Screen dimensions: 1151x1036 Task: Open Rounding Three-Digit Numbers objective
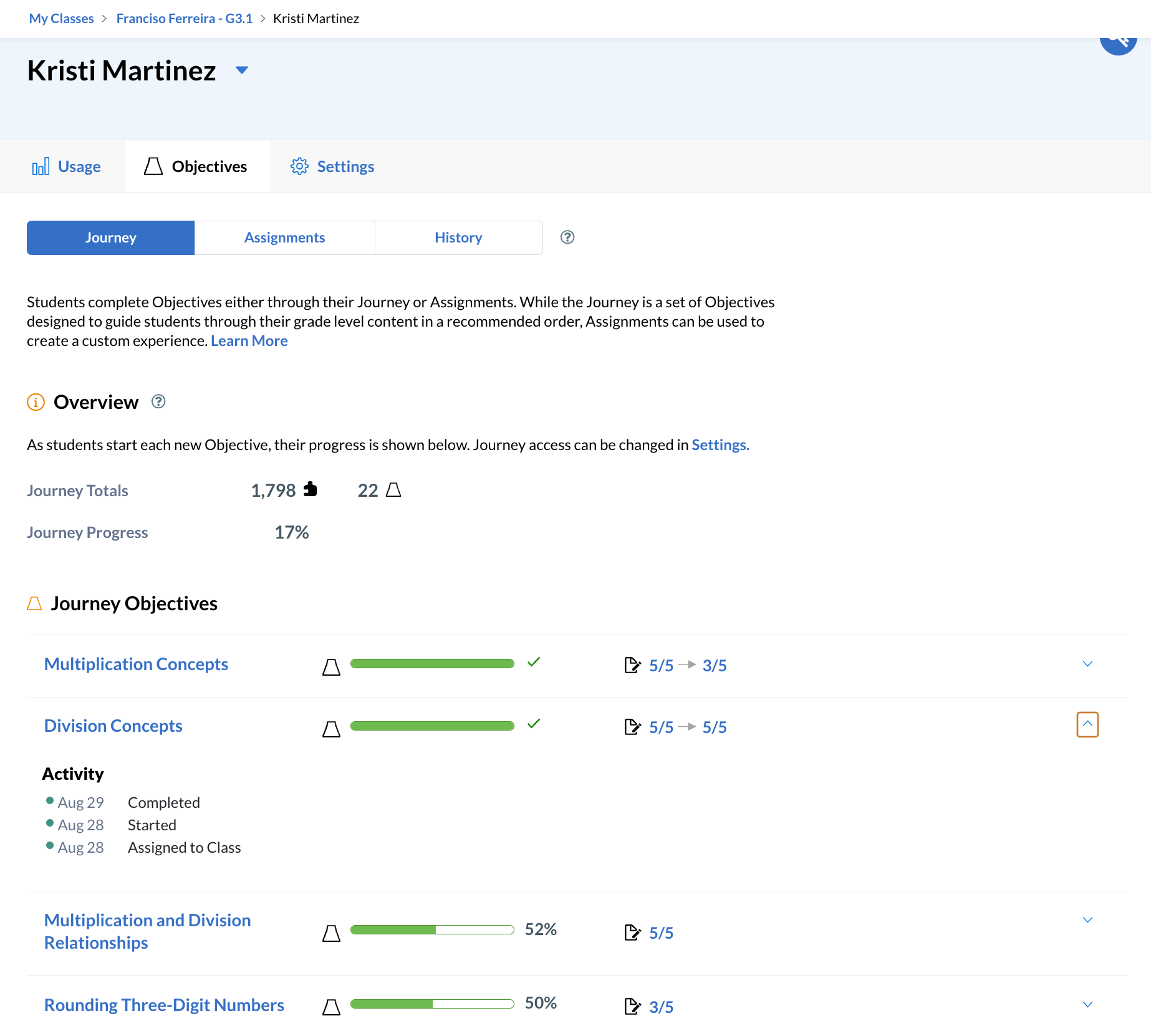tap(164, 1005)
